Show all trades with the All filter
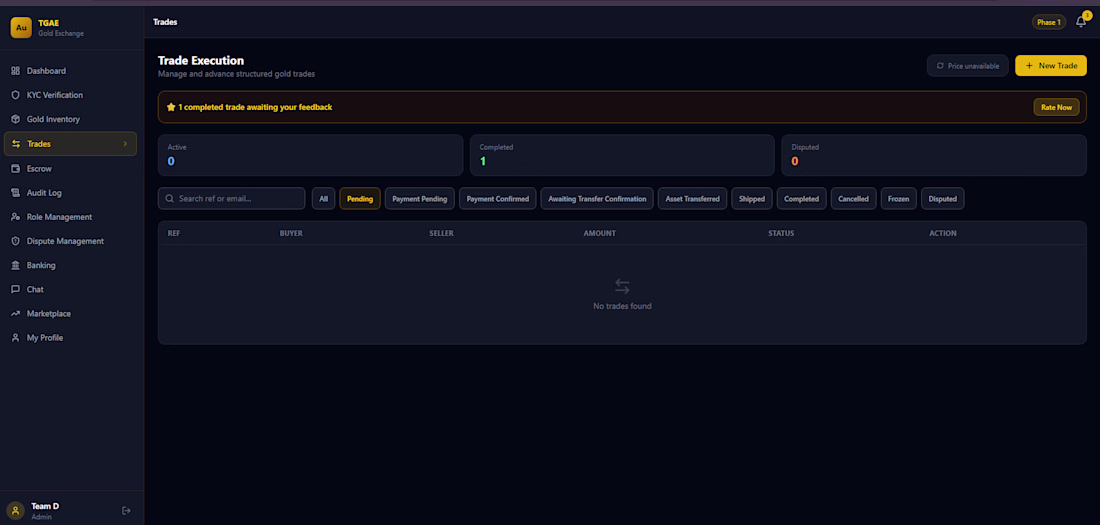 (x=323, y=199)
